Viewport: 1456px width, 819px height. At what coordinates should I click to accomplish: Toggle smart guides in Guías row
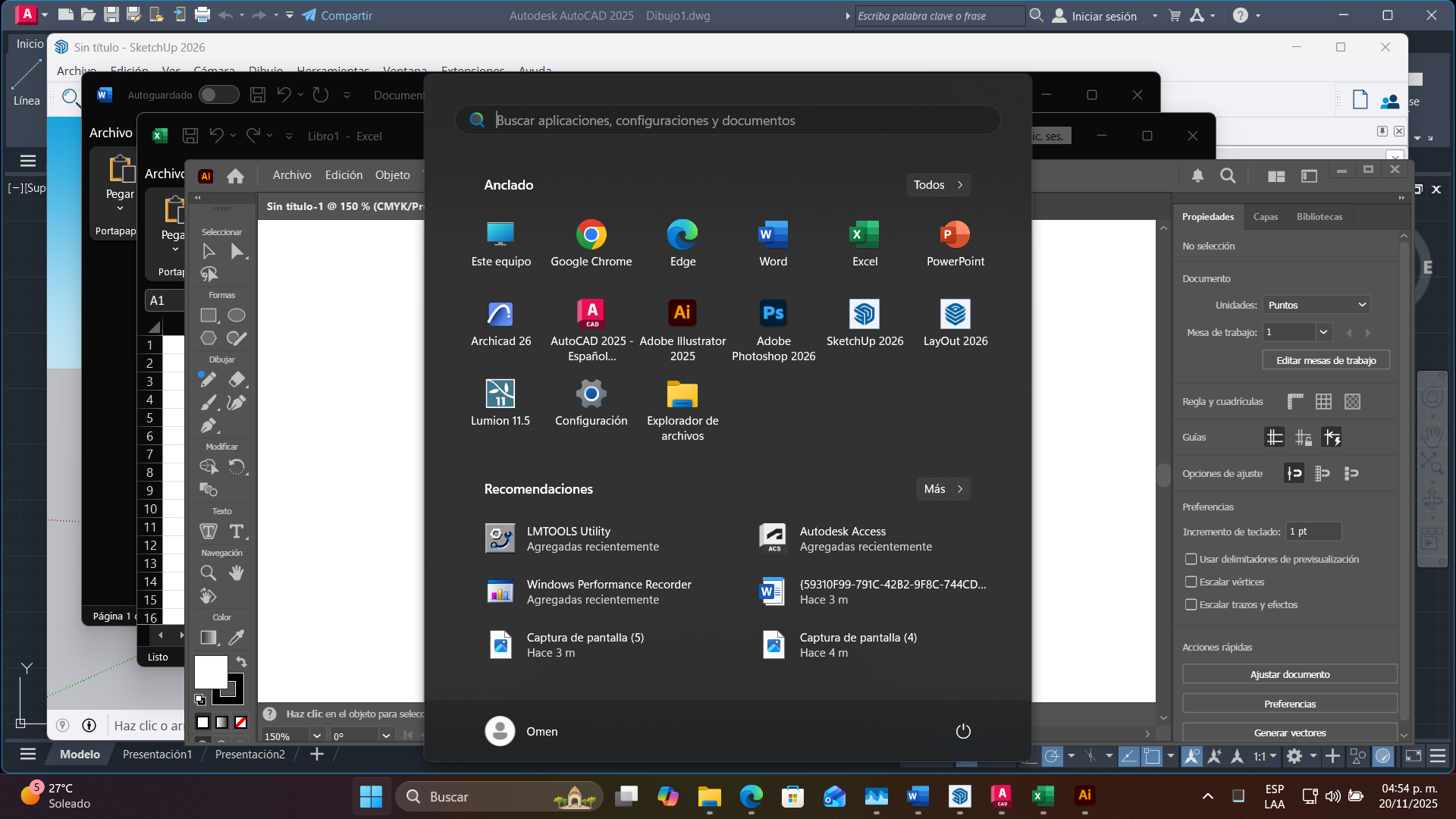(1332, 438)
